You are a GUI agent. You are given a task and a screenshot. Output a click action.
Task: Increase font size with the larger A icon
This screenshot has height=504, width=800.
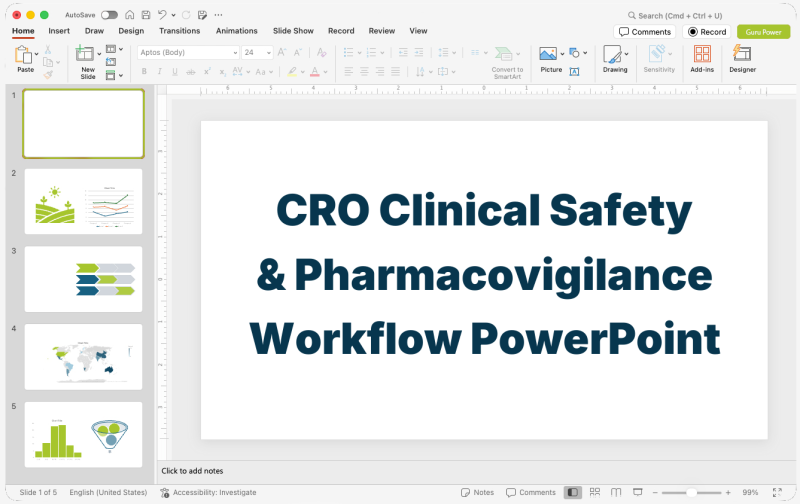(x=282, y=52)
